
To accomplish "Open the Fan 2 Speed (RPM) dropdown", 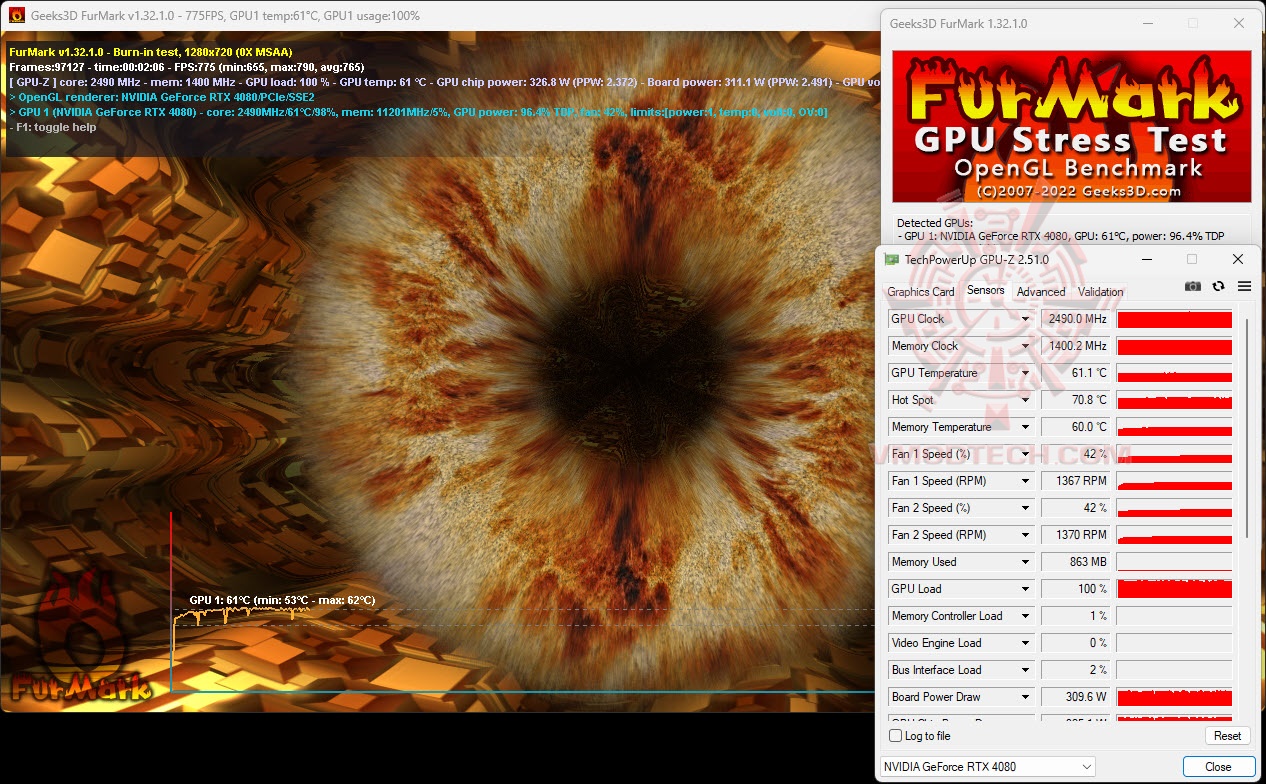I will click(x=1025, y=535).
